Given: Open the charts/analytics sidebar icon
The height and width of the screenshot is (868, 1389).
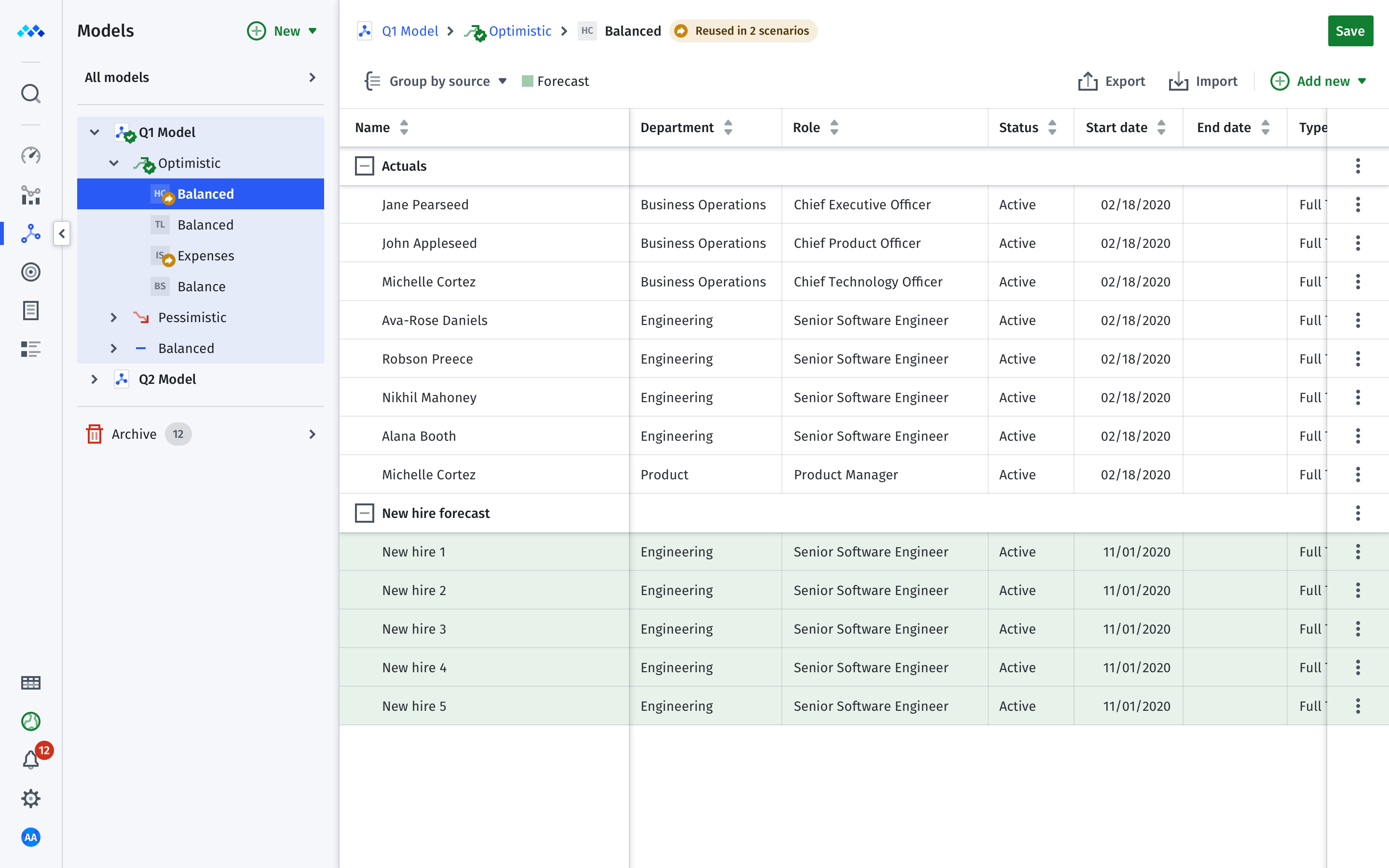Looking at the screenshot, I should tap(30, 195).
